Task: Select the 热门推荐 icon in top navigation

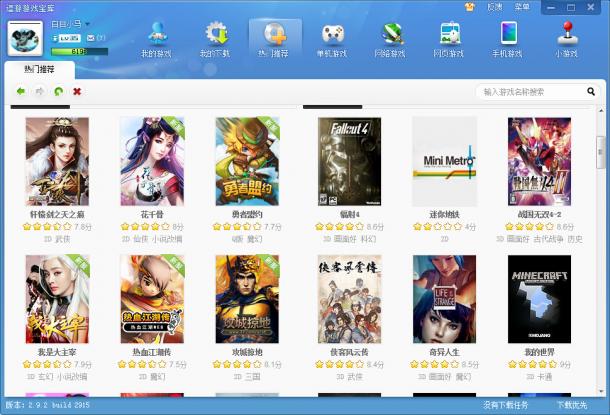Action: 273,40
